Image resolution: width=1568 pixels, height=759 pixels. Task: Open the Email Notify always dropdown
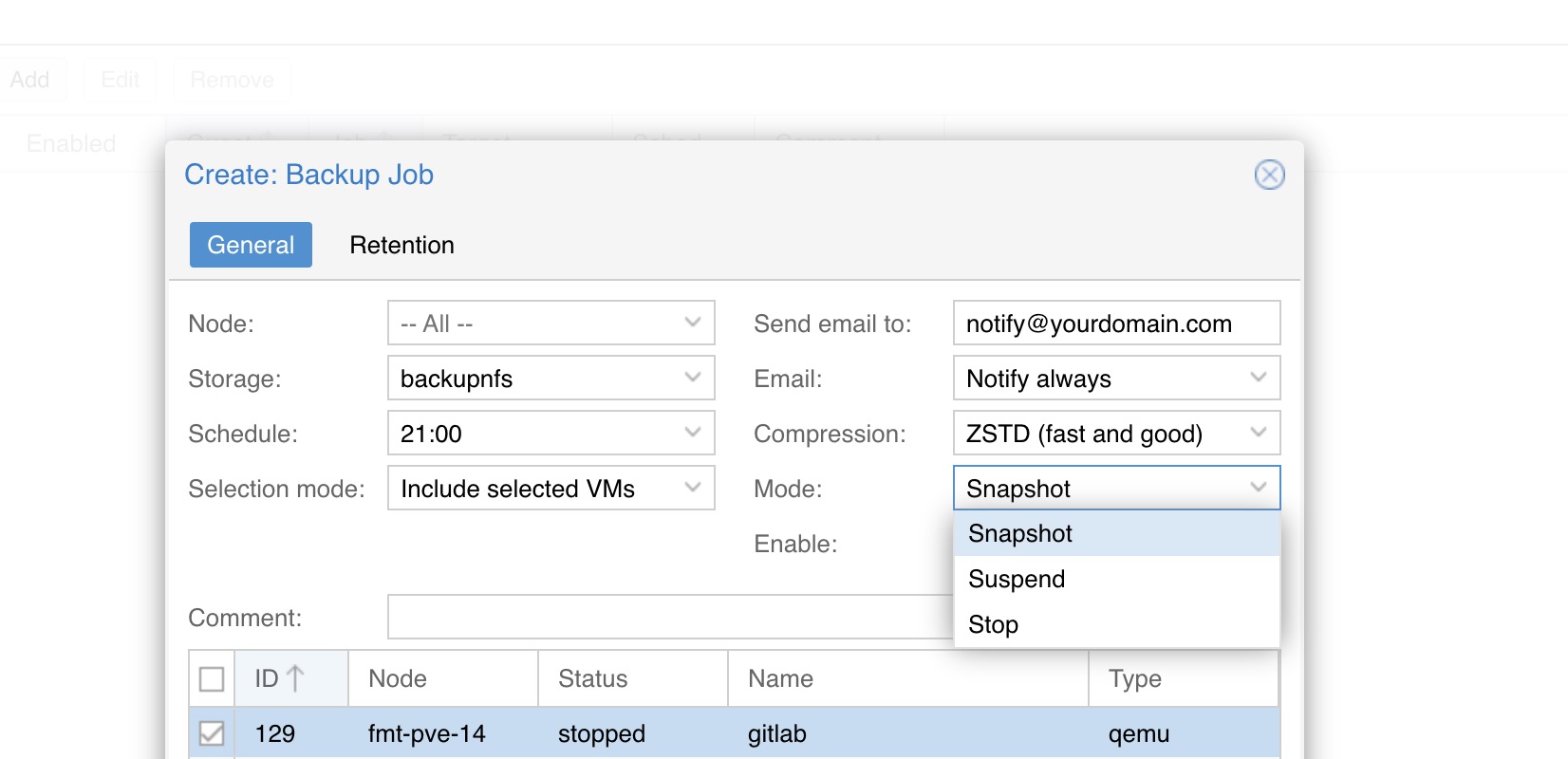pyautogui.click(x=1259, y=379)
